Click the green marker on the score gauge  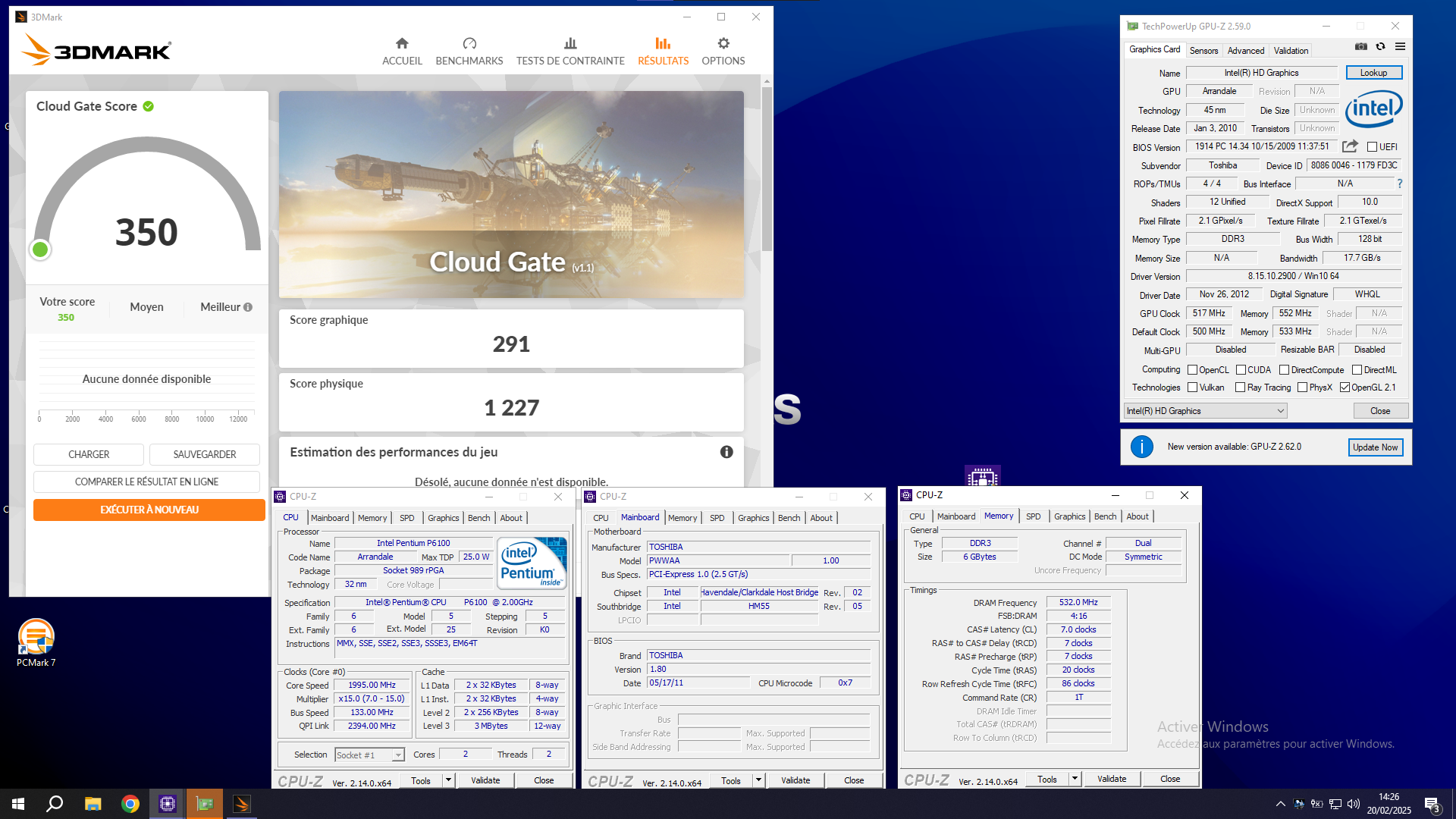click(x=40, y=249)
